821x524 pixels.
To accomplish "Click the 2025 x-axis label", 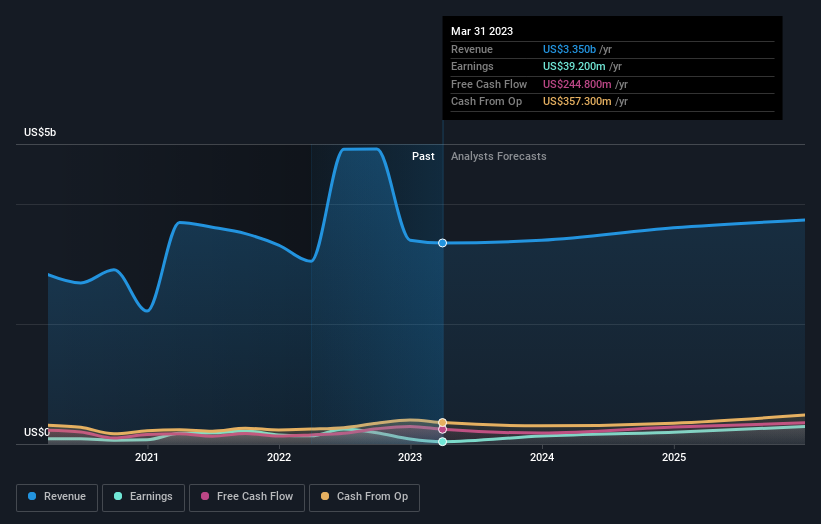I will [674, 457].
